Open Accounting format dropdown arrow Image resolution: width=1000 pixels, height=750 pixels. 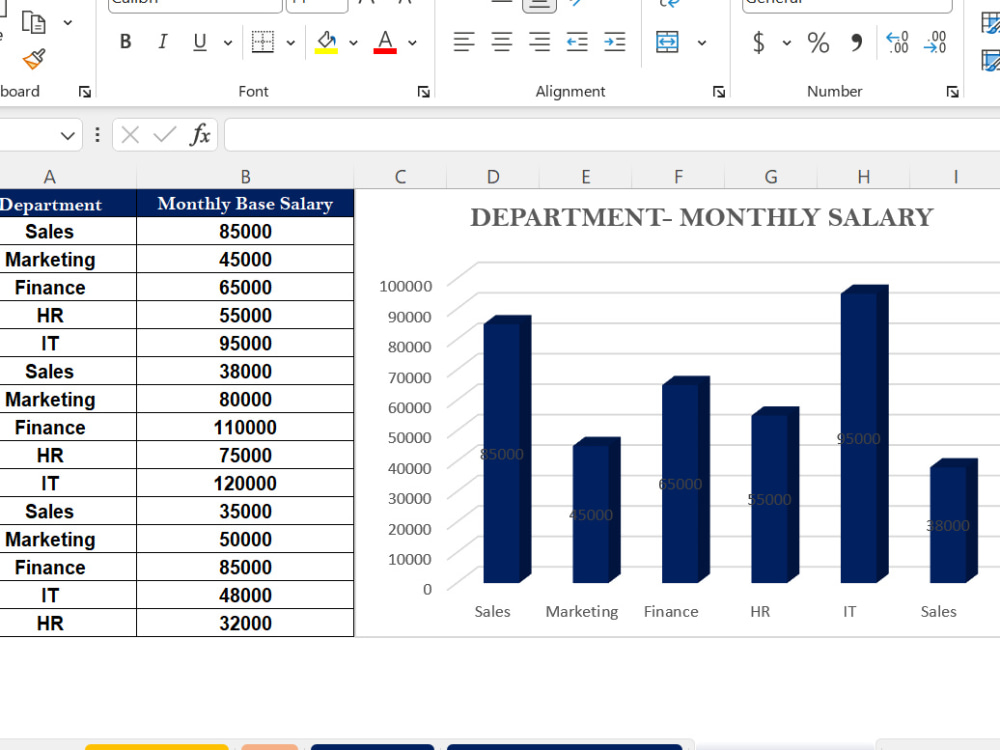click(x=787, y=43)
